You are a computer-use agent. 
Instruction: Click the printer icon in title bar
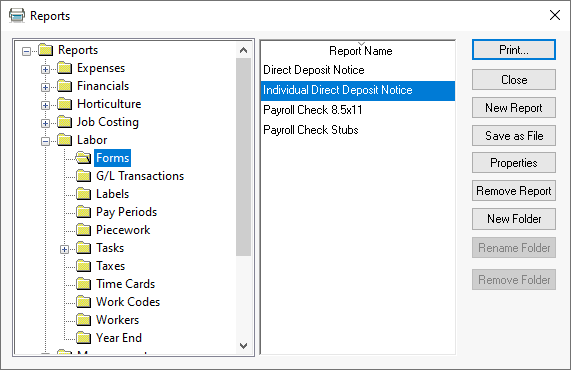[x=17, y=16]
